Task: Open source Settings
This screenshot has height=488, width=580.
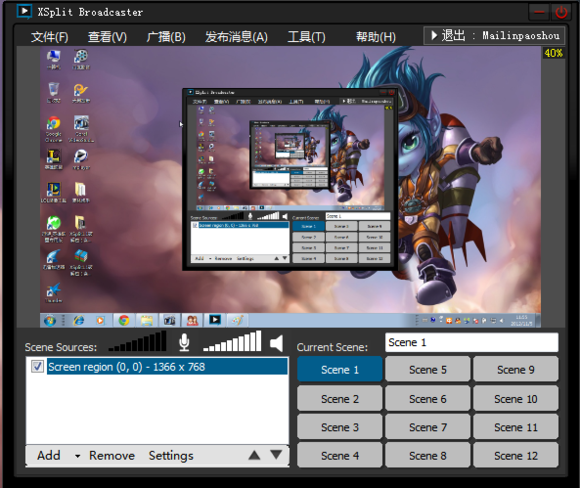Action: click(171, 456)
